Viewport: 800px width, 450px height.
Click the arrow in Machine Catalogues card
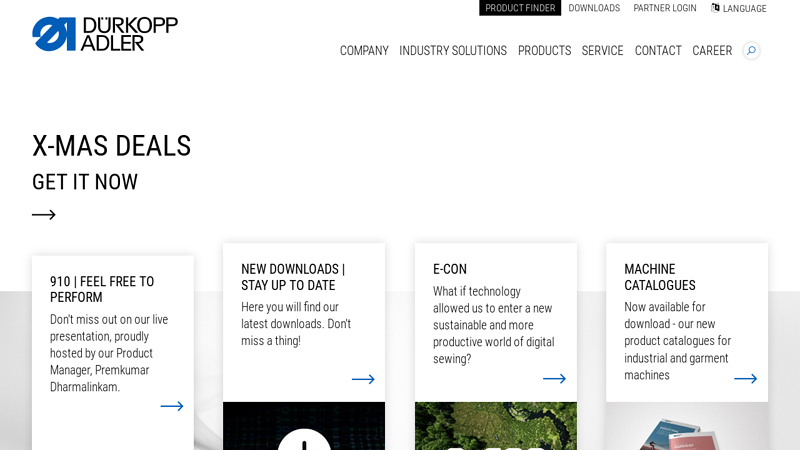745,379
